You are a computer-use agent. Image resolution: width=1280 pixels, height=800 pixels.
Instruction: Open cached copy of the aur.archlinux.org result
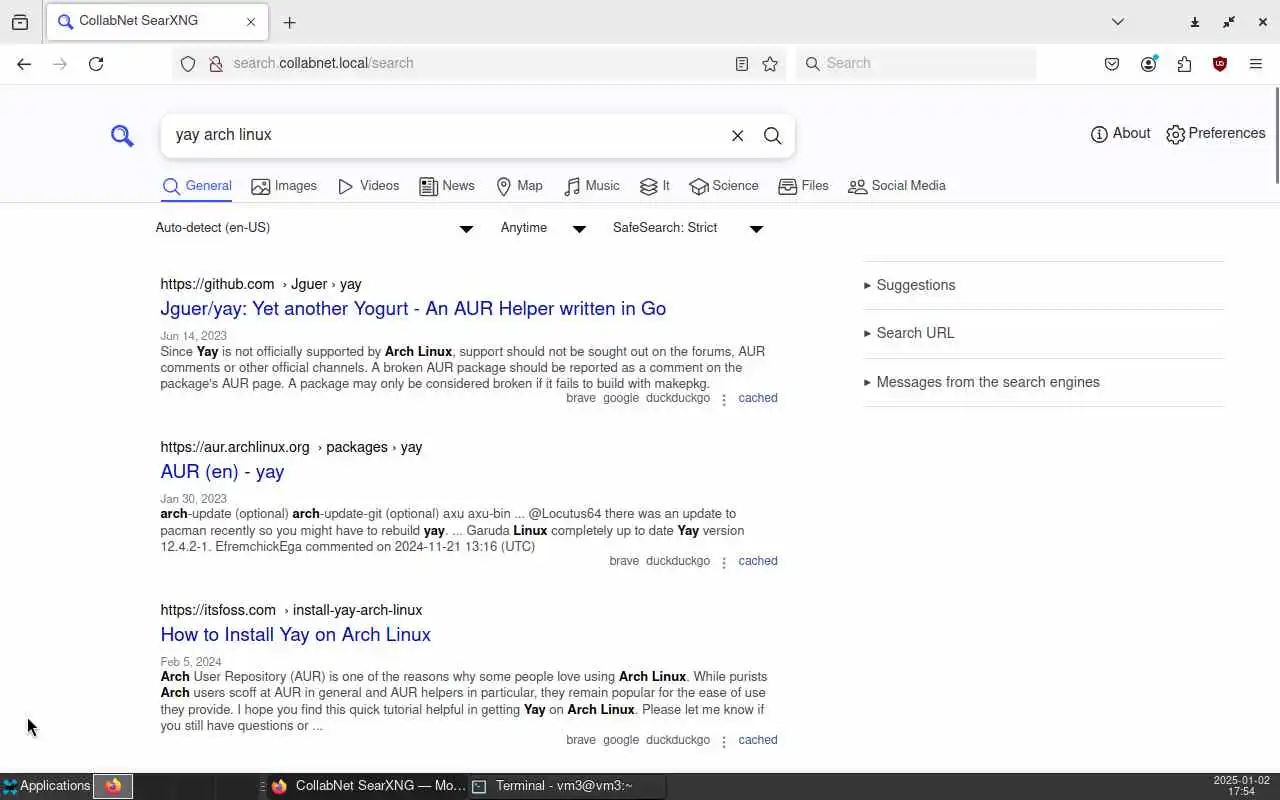[758, 561]
